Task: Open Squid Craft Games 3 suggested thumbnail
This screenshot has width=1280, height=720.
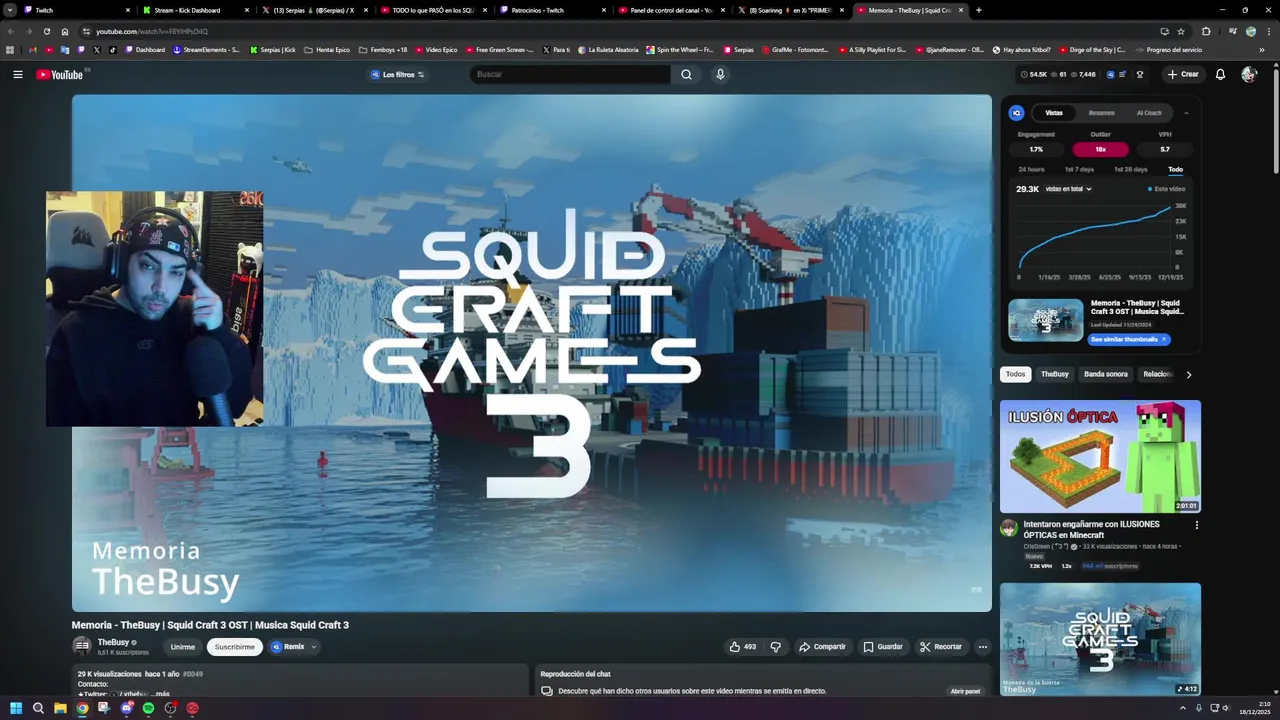Action: click(x=1100, y=639)
